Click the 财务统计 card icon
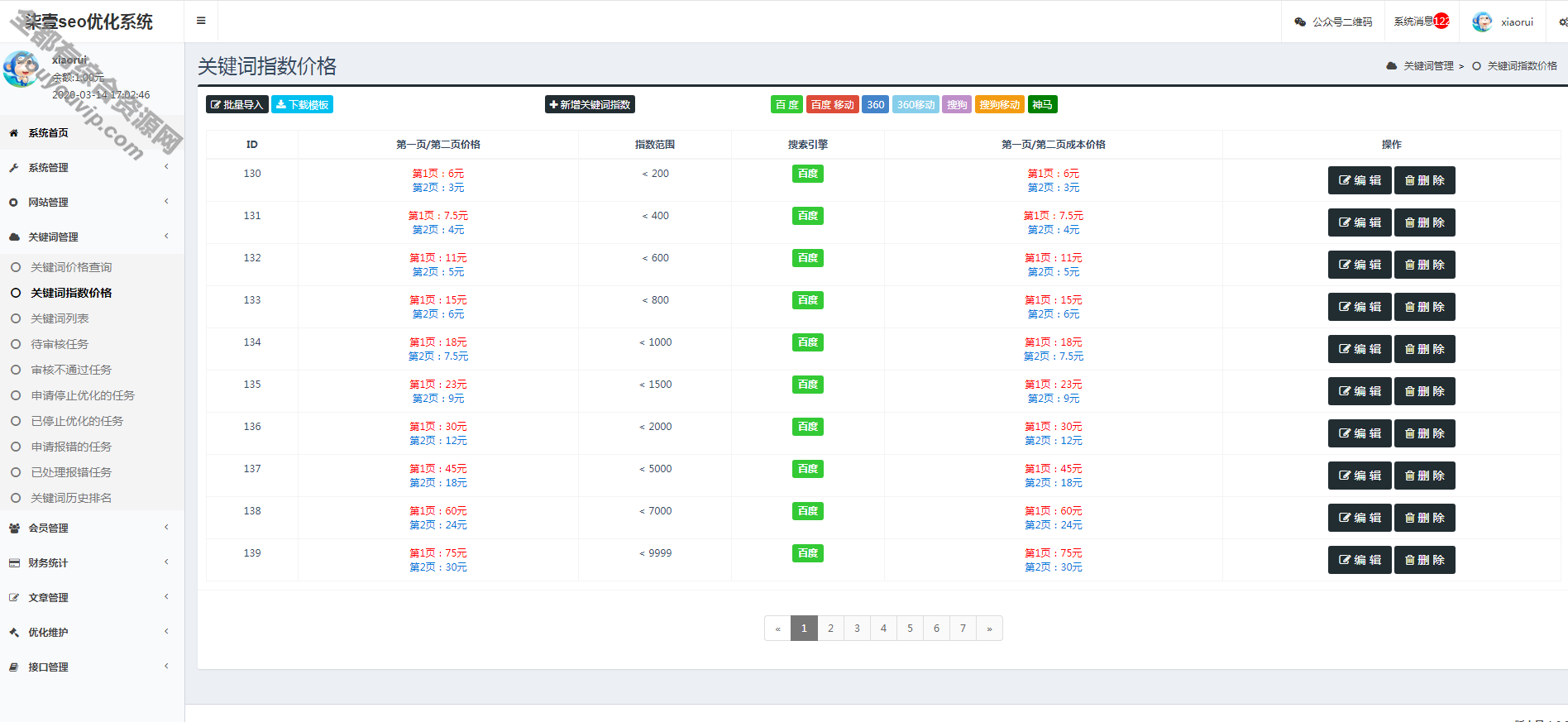The height and width of the screenshot is (722, 1568). (x=14, y=563)
